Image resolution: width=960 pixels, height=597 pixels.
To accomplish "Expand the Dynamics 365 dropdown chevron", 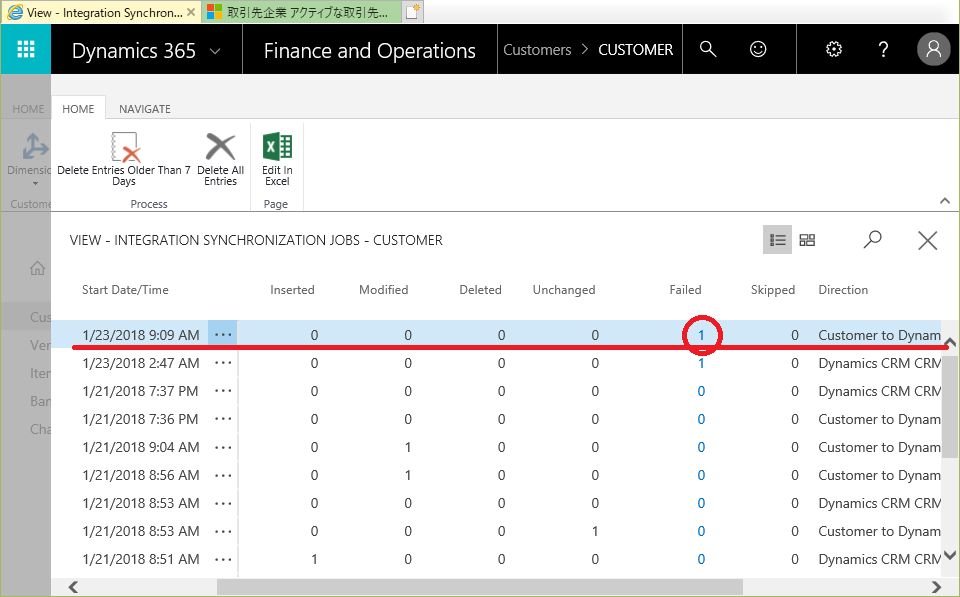I will [x=215, y=51].
